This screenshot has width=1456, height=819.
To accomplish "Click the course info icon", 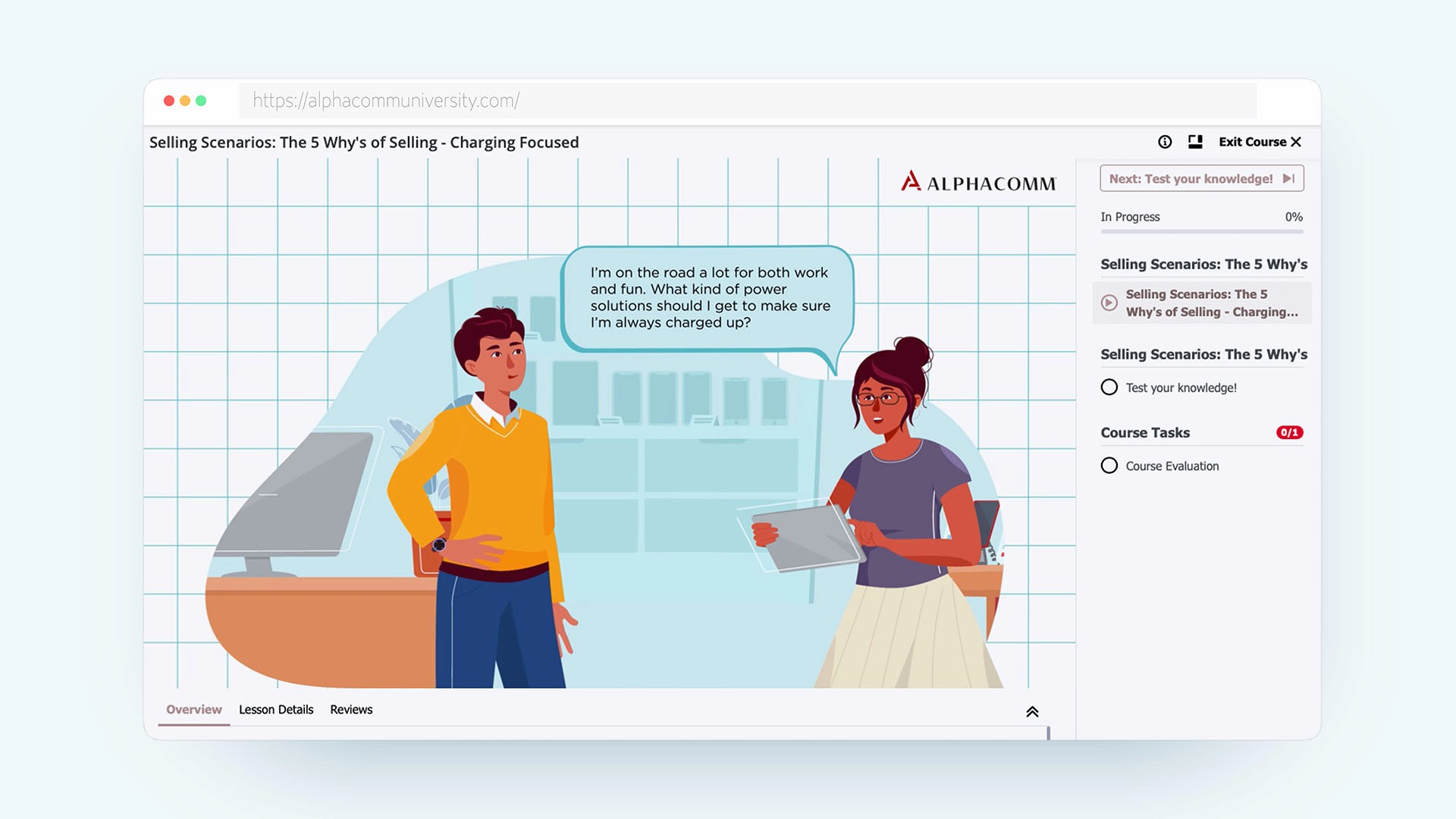I will pyautogui.click(x=1165, y=142).
